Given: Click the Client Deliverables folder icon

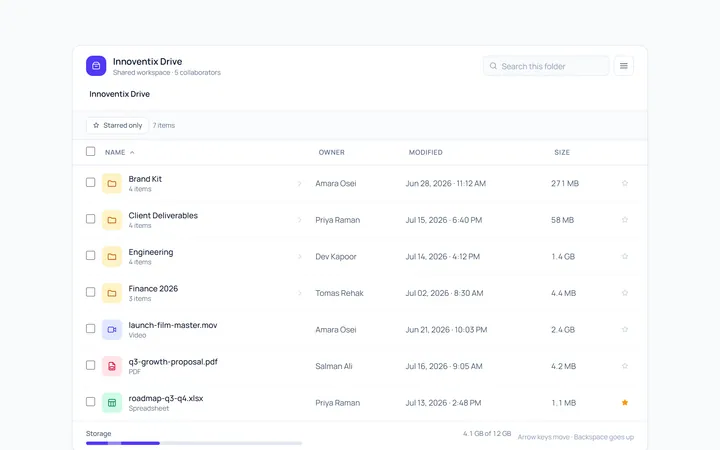Looking at the screenshot, I should pyautogui.click(x=112, y=220).
